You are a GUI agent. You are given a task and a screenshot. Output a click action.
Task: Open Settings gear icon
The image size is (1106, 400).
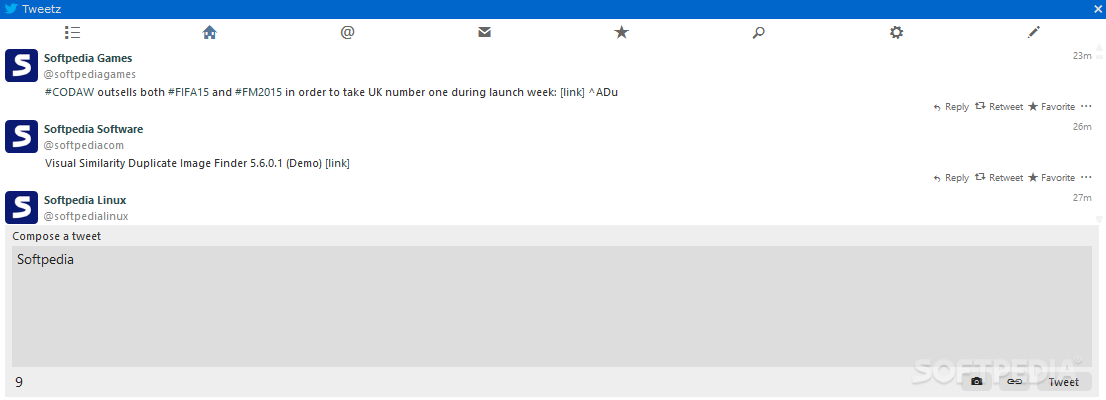pyautogui.click(x=896, y=32)
